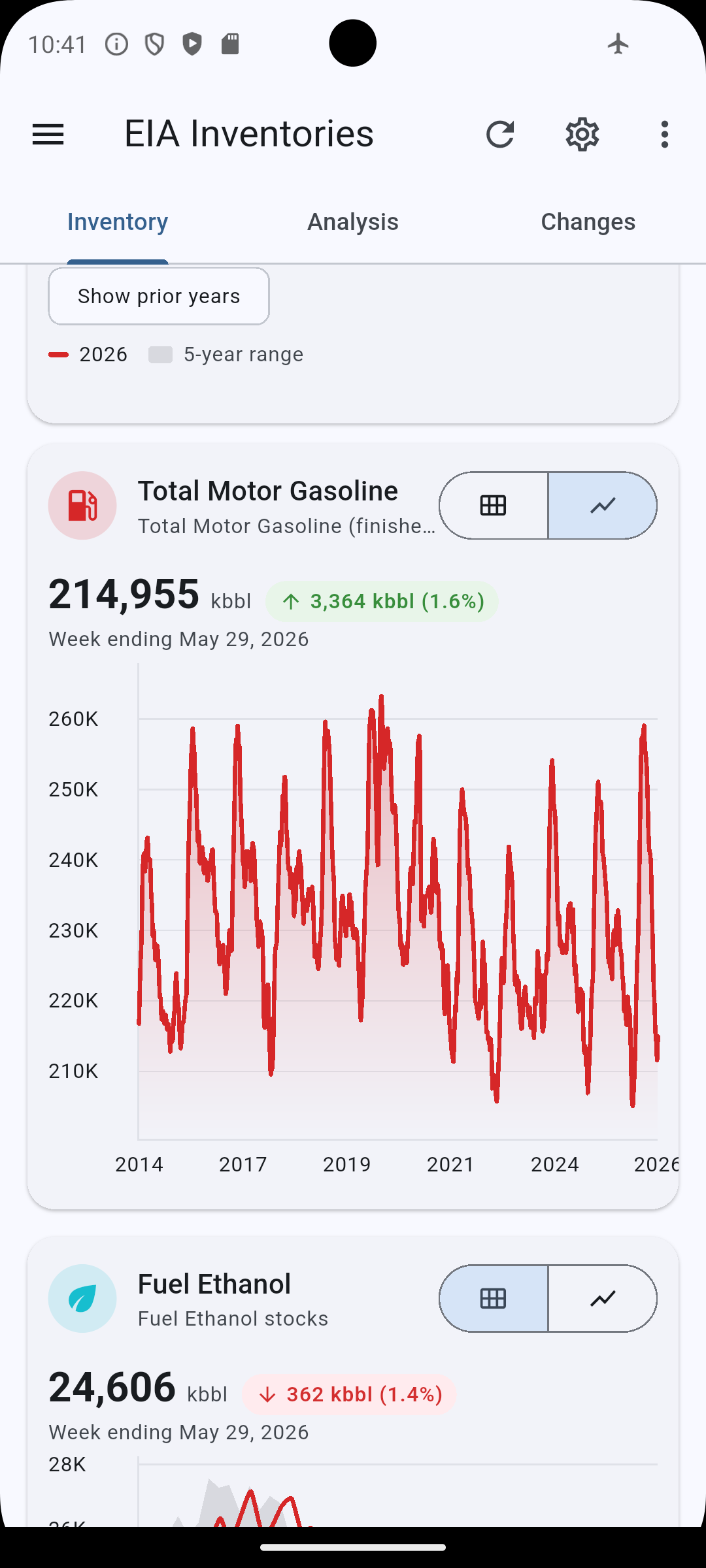Tap the EIA Inventories header title
Image resolution: width=706 pixels, height=1568 pixels.
249,134
